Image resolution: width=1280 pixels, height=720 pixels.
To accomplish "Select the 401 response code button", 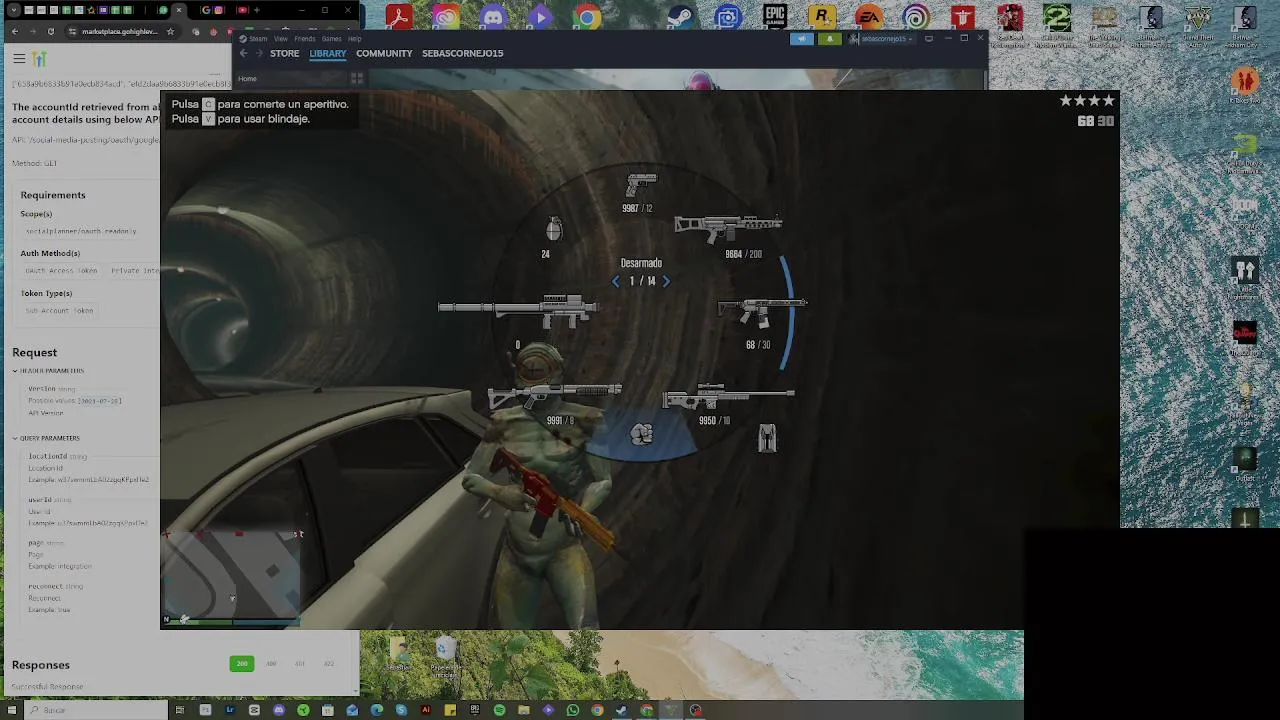I will click(300, 664).
